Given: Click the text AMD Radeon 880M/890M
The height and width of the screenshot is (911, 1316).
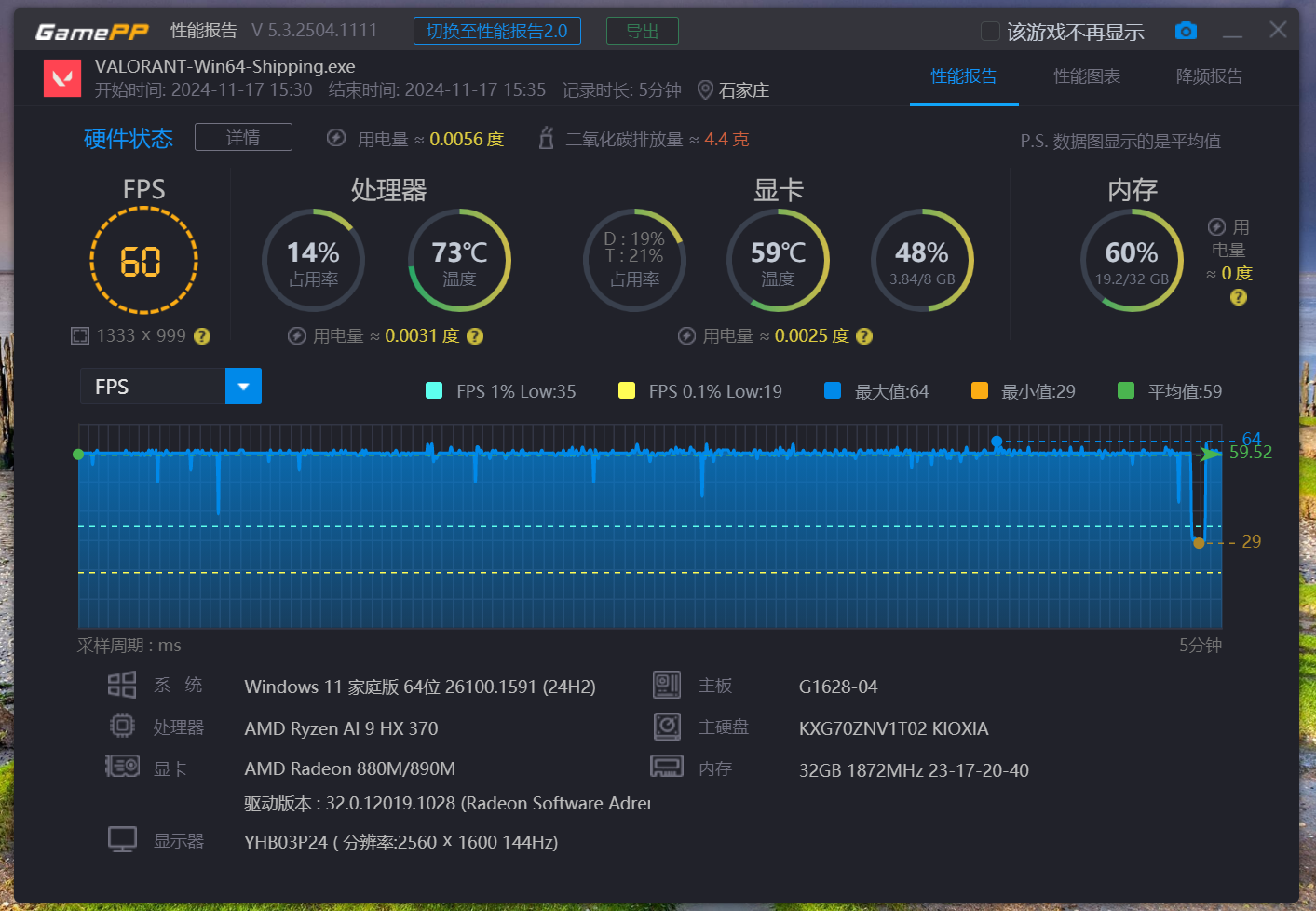Looking at the screenshot, I should (x=350, y=768).
